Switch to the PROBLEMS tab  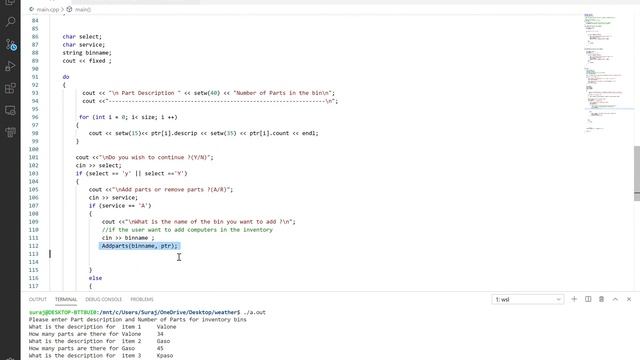[x=142, y=300]
